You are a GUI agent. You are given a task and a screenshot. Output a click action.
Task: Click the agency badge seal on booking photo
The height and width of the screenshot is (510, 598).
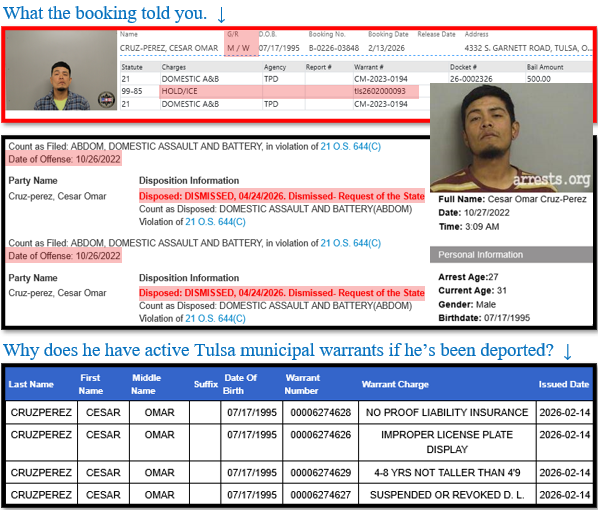pos(106,100)
